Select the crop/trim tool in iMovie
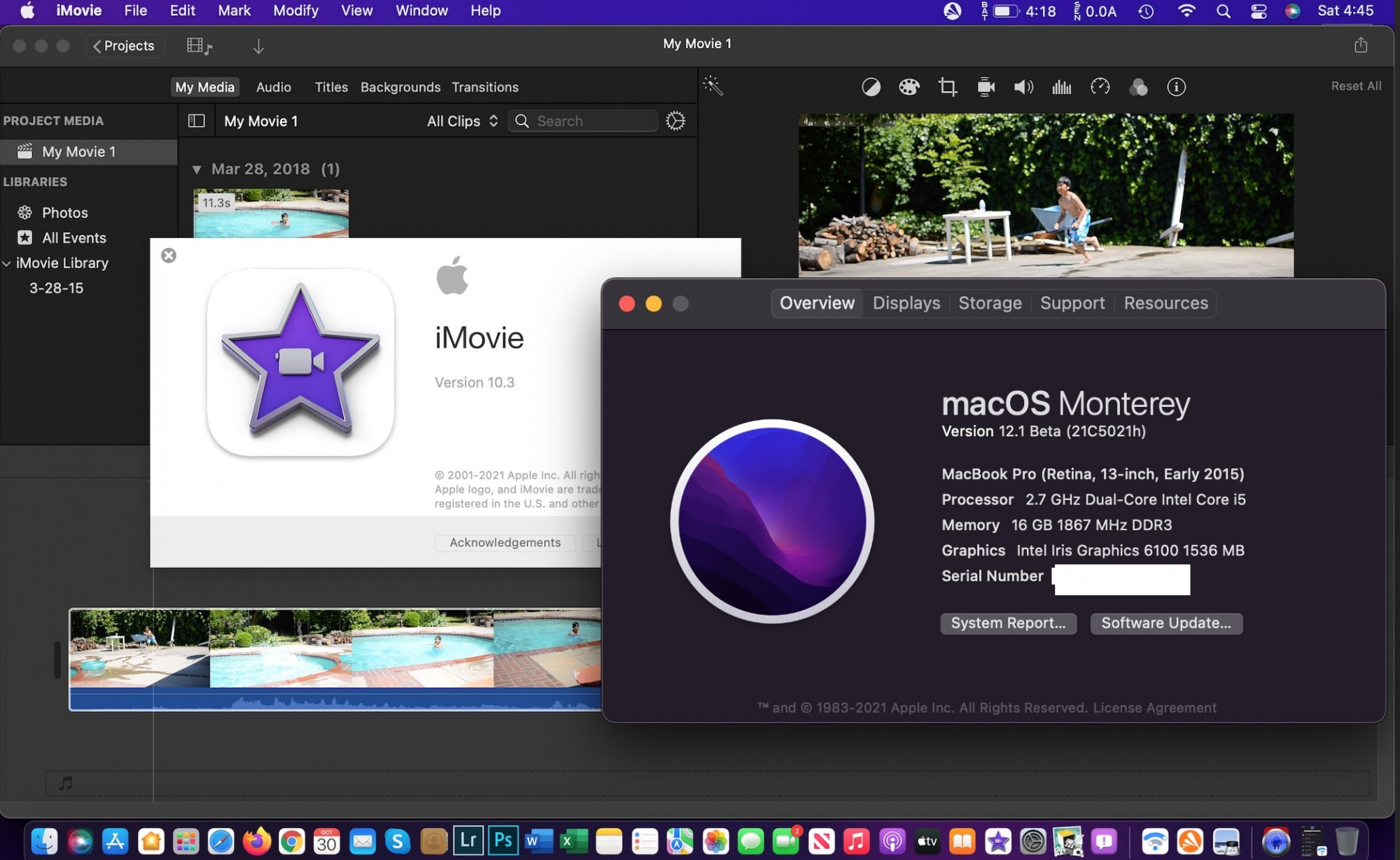Viewport: 1400px width, 860px height. (x=946, y=87)
